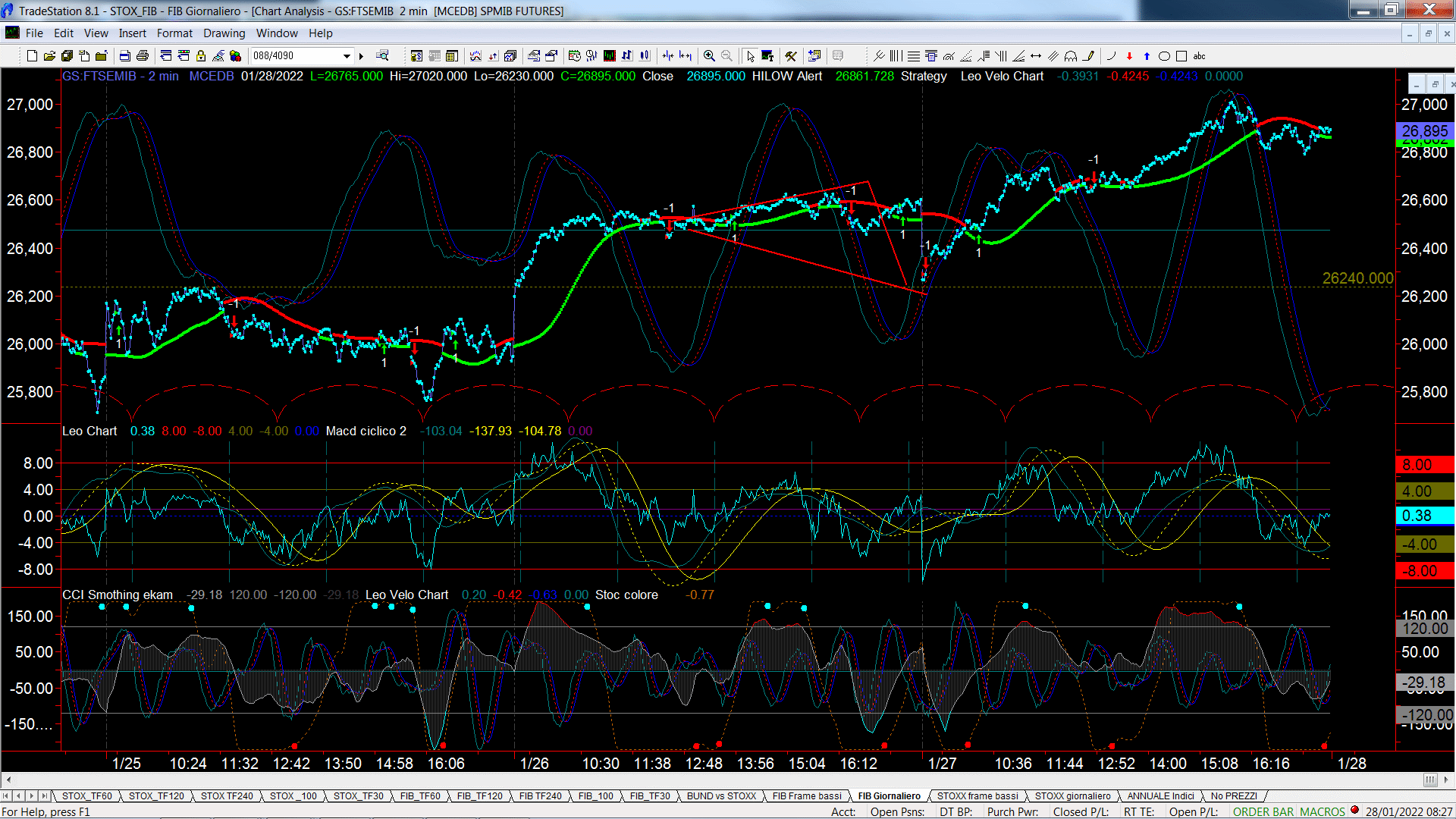Switch to the STOX_TF120 workspace tab
The image size is (1456, 819).
click(x=156, y=796)
